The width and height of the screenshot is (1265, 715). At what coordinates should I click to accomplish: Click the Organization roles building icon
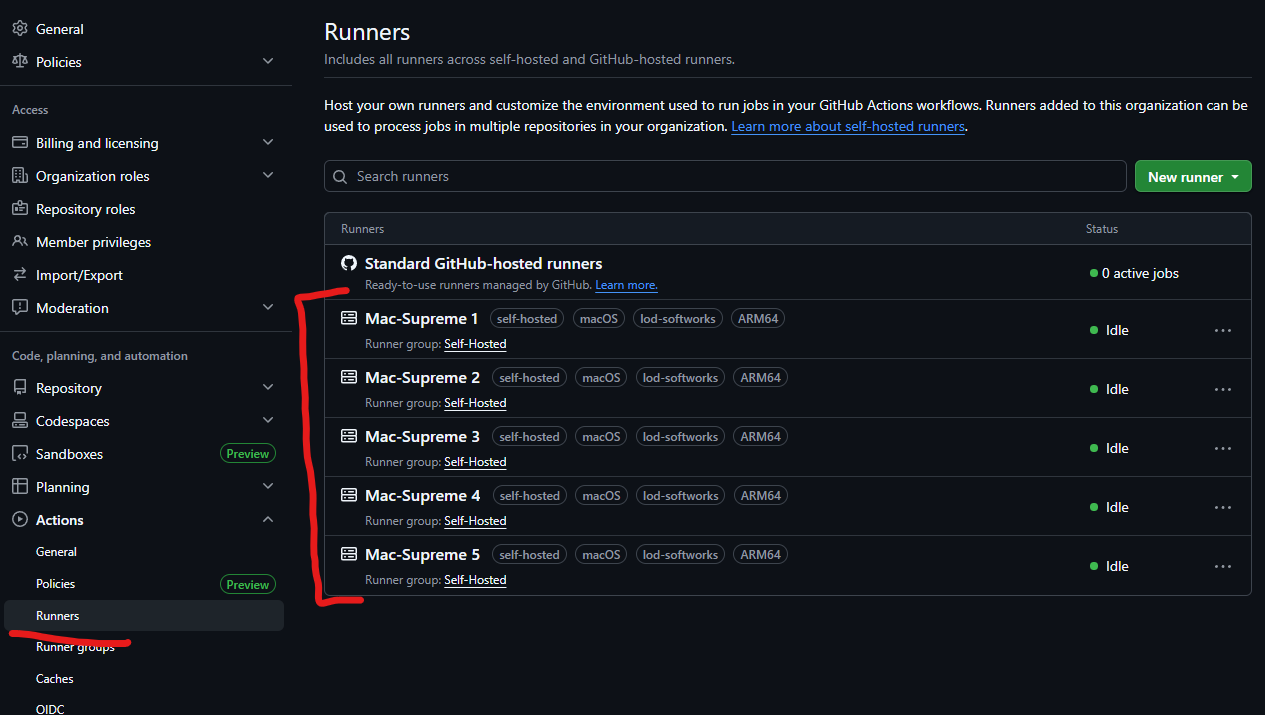pos(19,176)
